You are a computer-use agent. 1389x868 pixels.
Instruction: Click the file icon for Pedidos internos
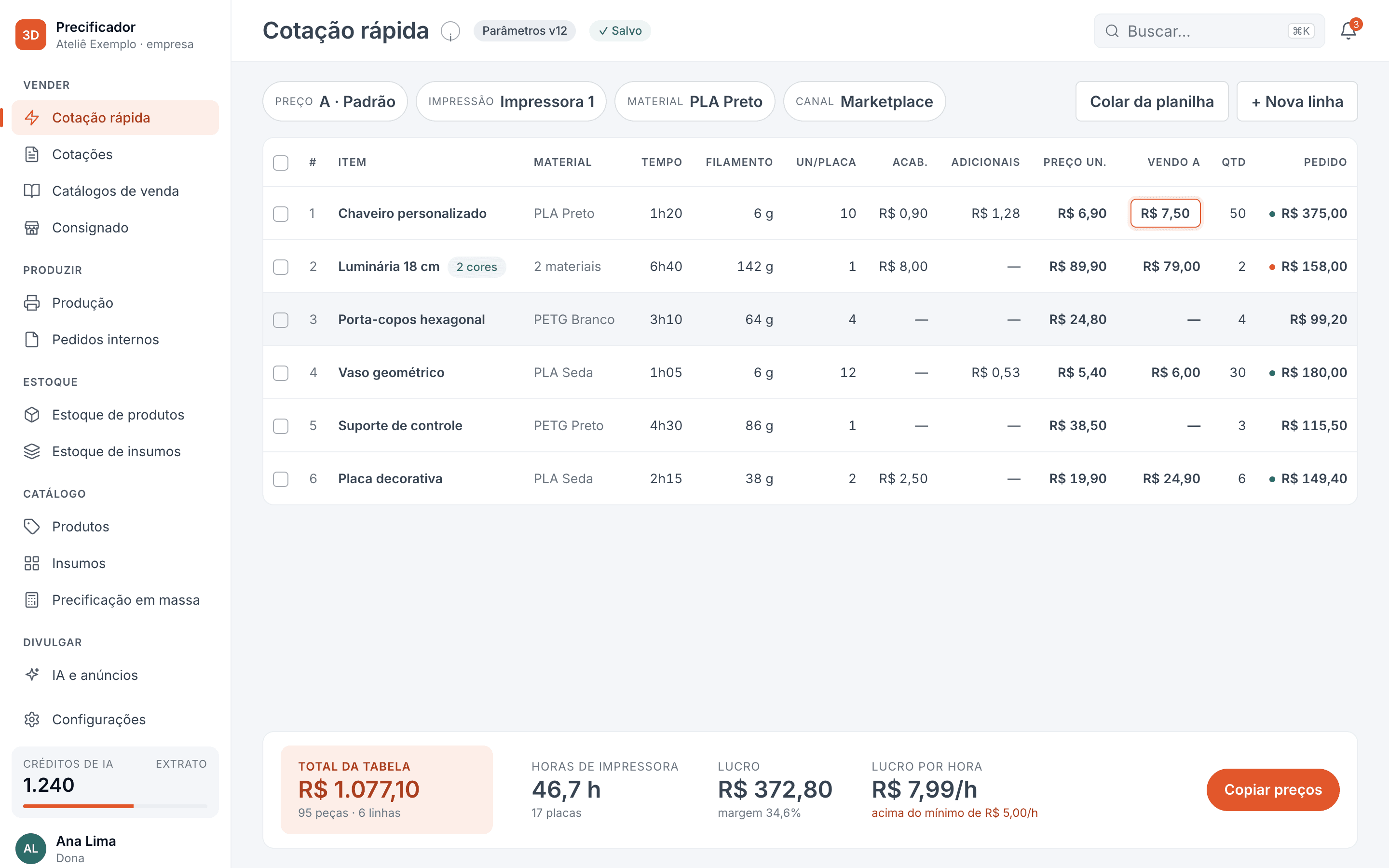pyautogui.click(x=32, y=340)
